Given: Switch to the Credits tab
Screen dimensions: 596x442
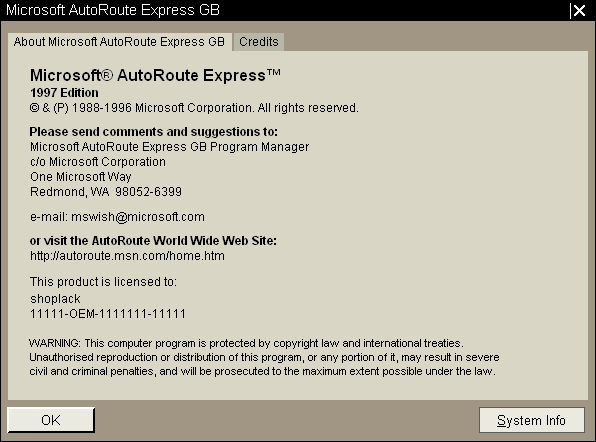Looking at the screenshot, I should click(258, 42).
